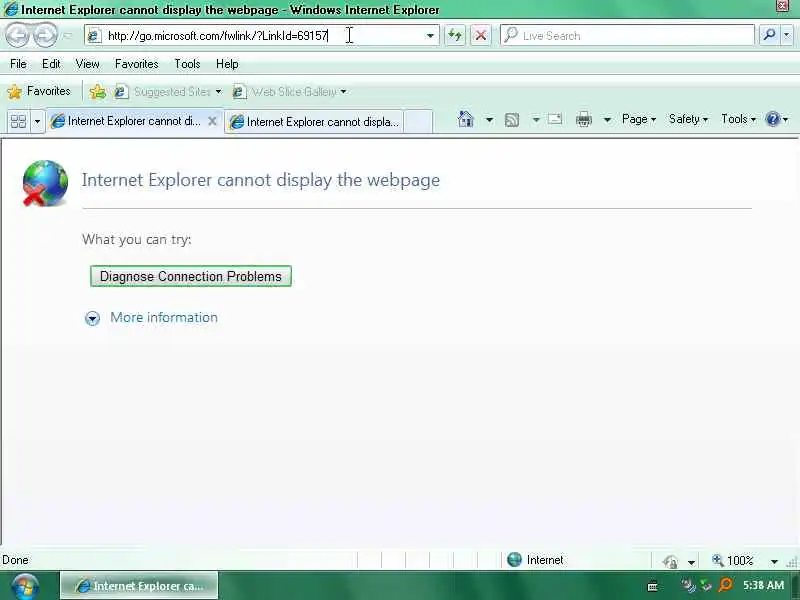Image resolution: width=800 pixels, height=600 pixels.
Task: Click the Live Search magnifier button
Action: pos(769,35)
